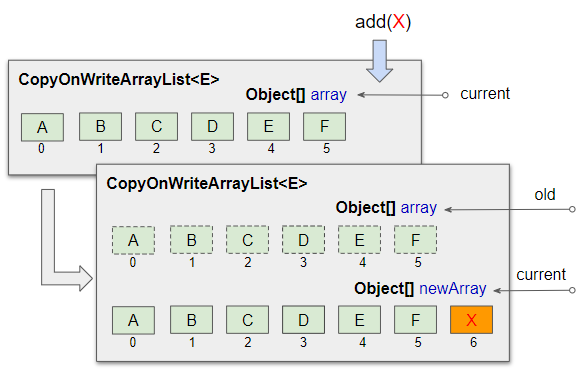
Task: Click element B in the newArray row
Action: tap(191, 320)
